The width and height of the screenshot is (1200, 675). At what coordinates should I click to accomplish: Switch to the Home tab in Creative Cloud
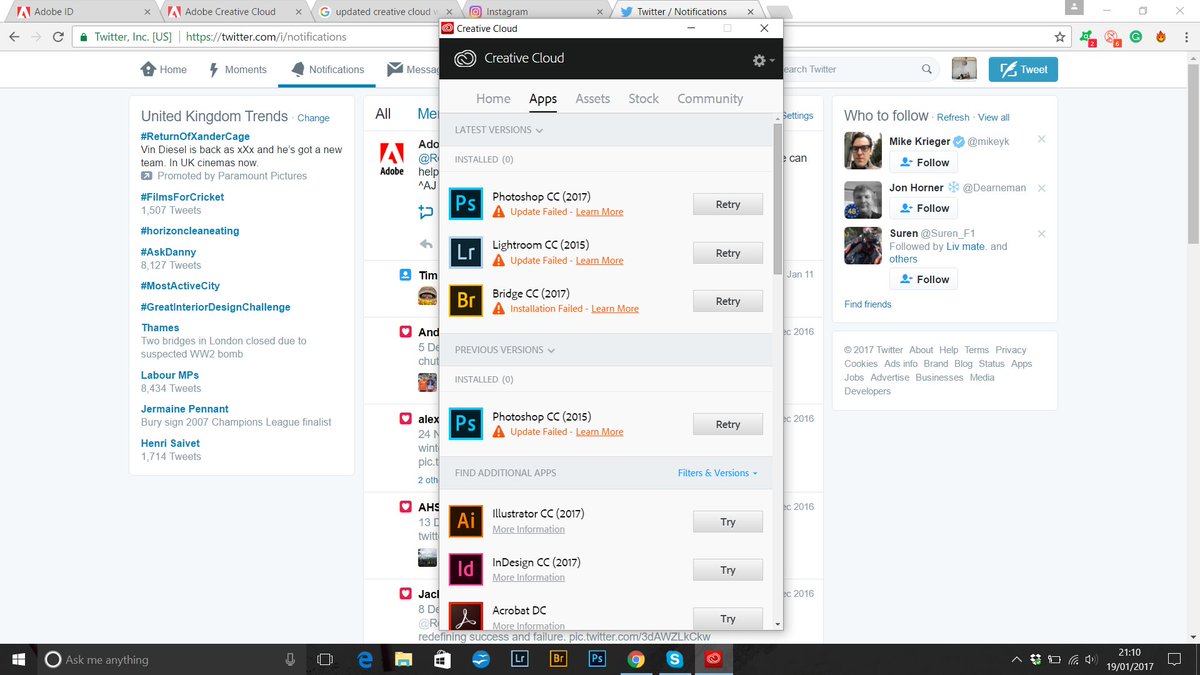click(493, 98)
